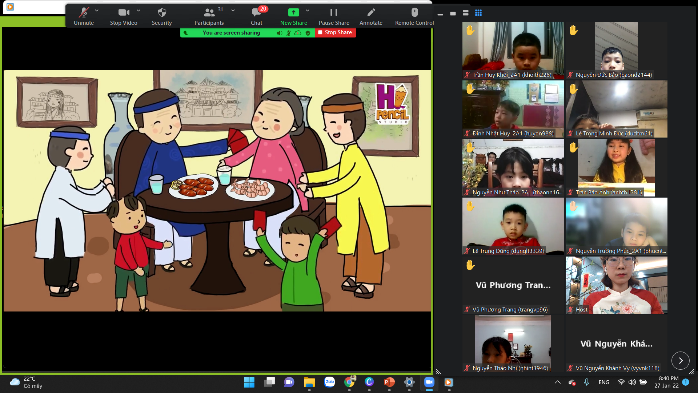Stop Video camera button
Screen dimensions: 698x393
123,16
